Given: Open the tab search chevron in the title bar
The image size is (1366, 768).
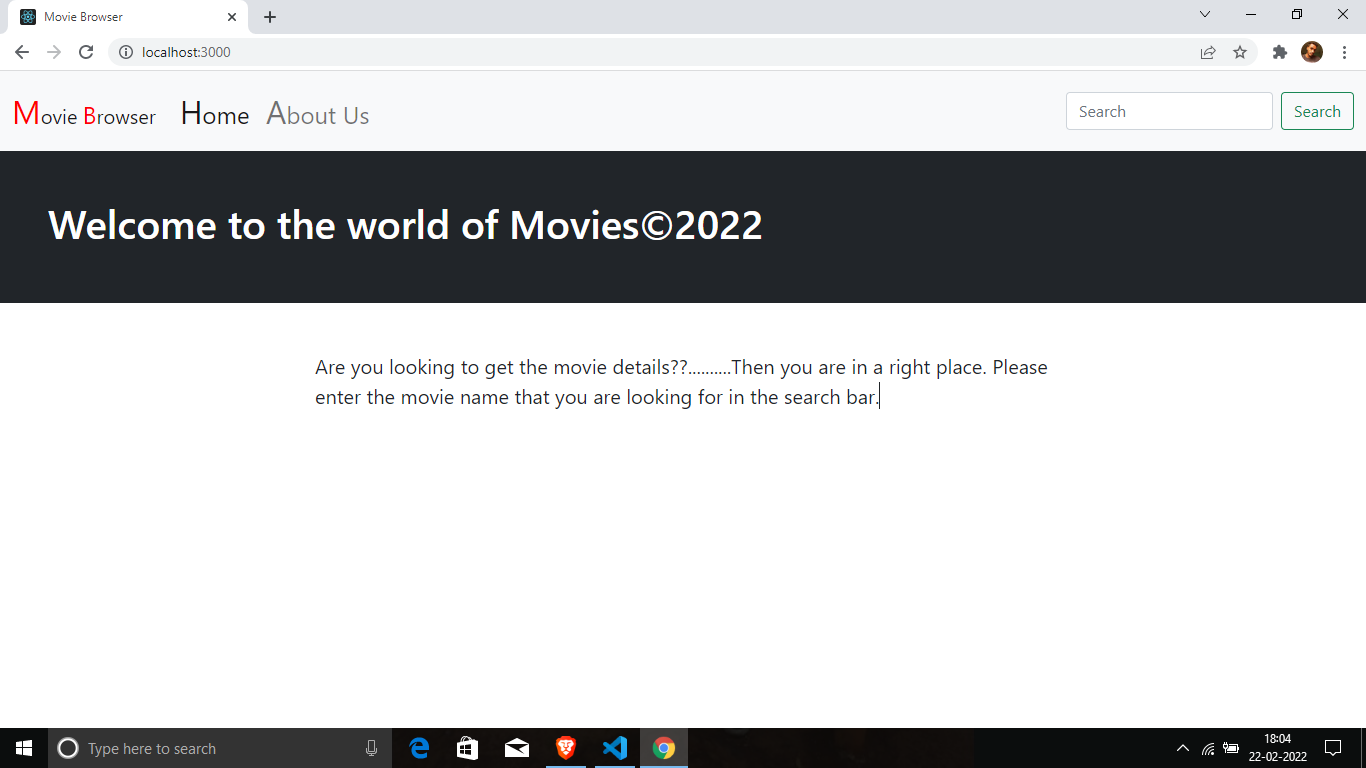Looking at the screenshot, I should 1205,14.
